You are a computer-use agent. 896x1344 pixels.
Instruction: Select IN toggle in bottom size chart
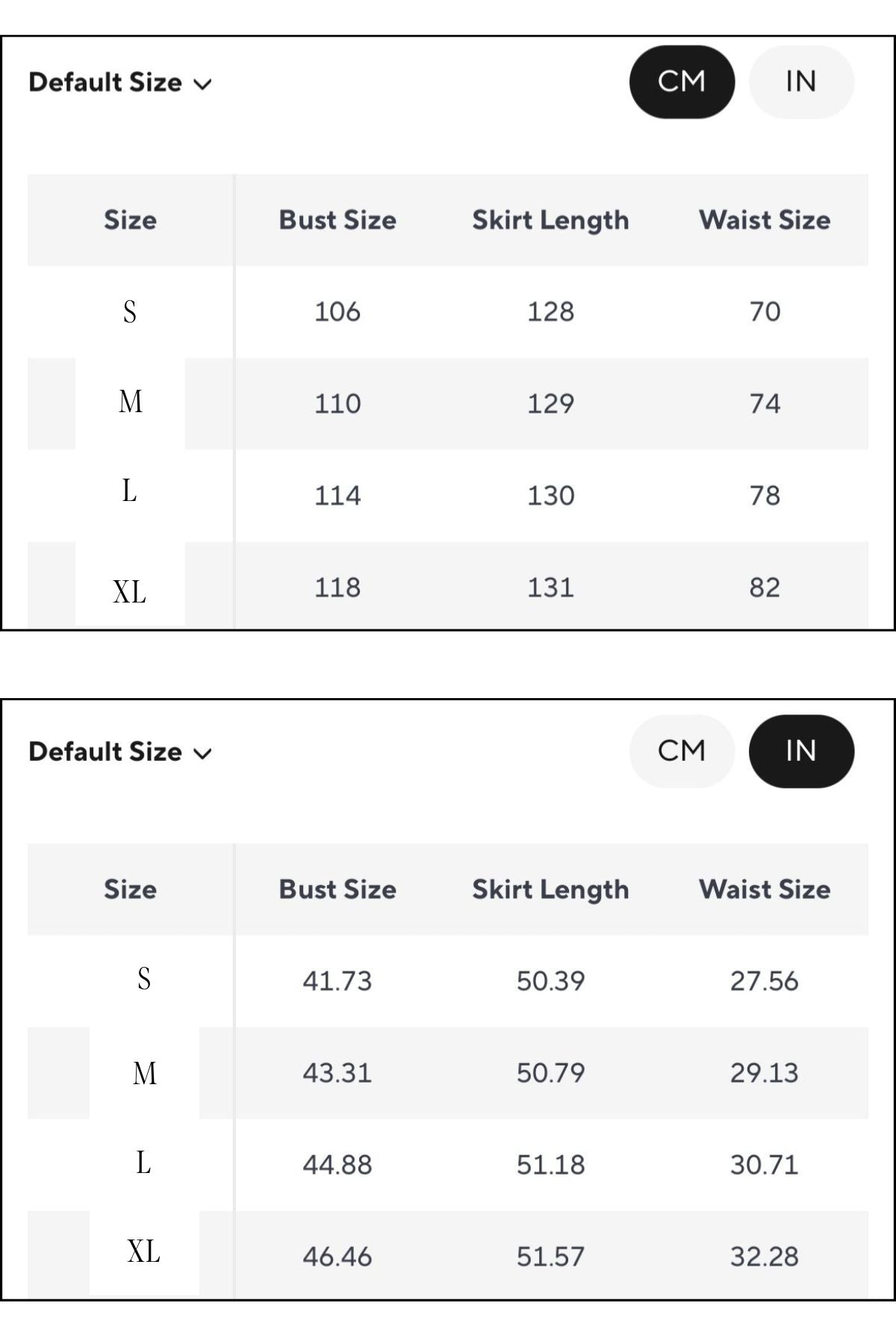click(801, 751)
